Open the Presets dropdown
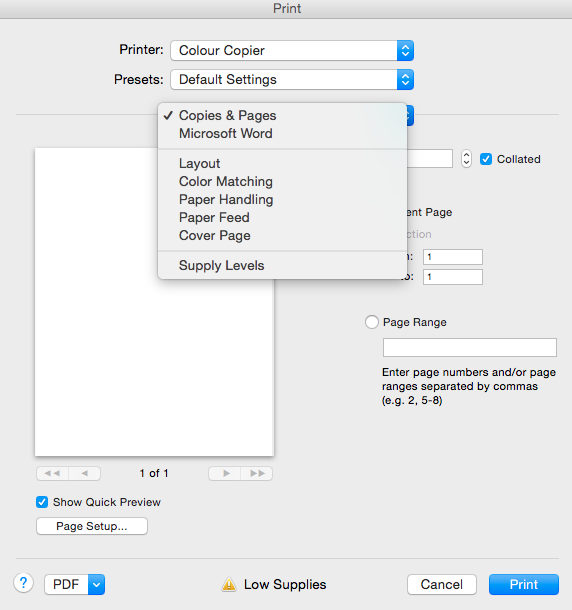Viewport: 572px width, 610px height. pyautogui.click(x=292, y=80)
